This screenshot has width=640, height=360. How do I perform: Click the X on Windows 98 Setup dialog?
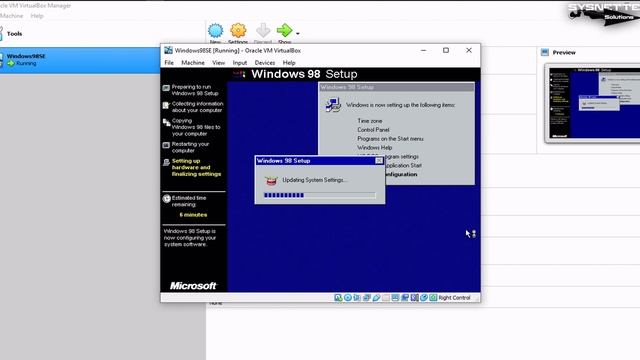(x=379, y=161)
